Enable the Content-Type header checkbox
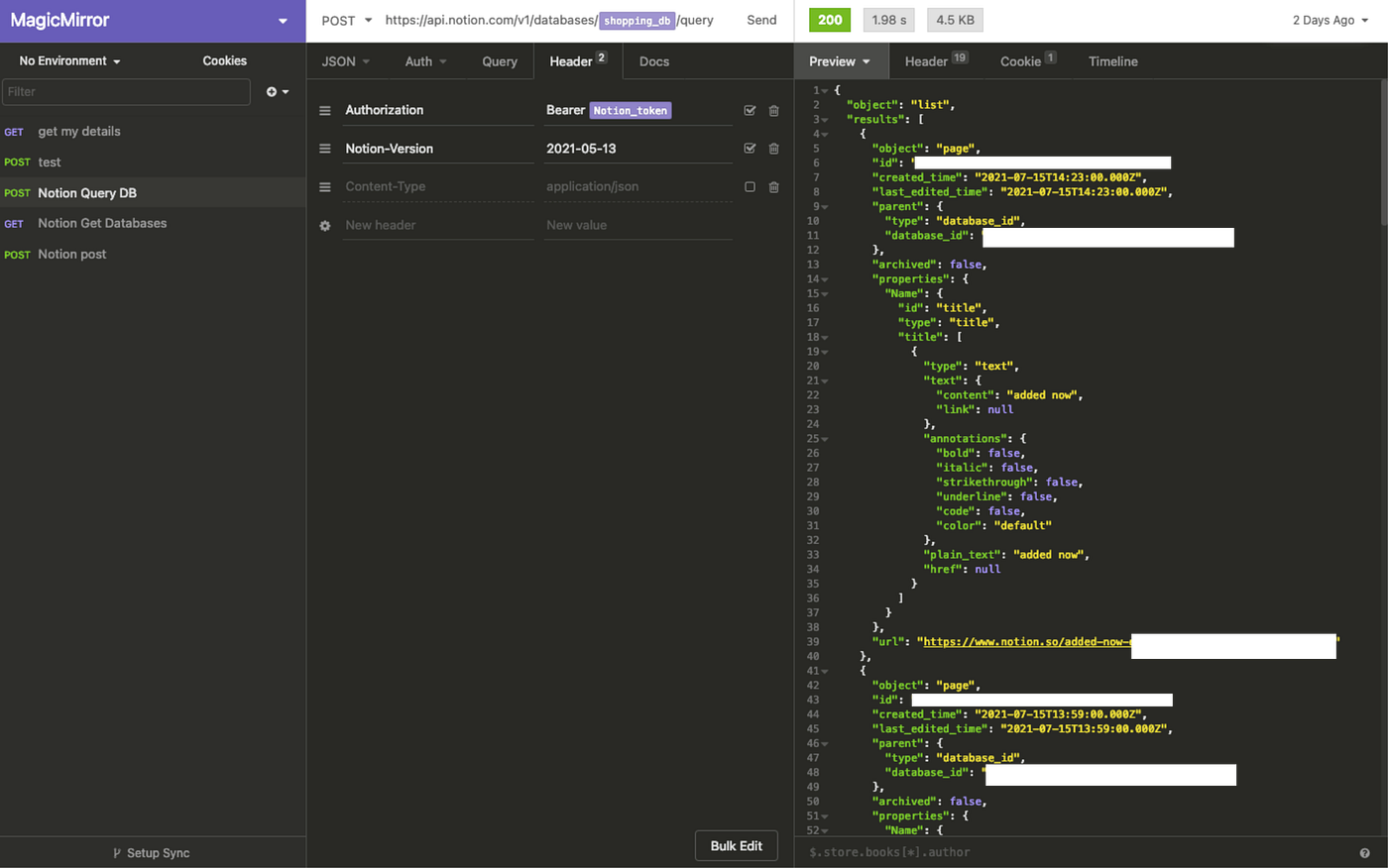This screenshot has height=868, width=1388. pos(750,187)
